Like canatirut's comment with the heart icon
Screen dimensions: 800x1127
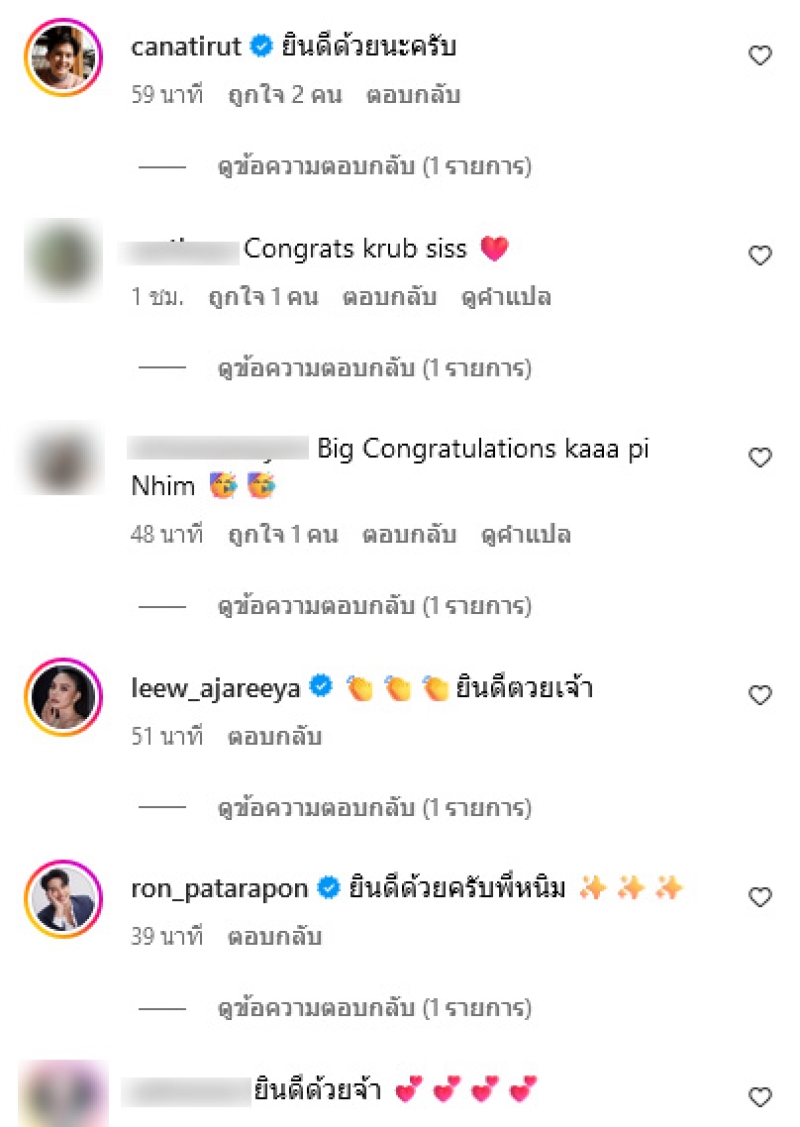point(760,55)
